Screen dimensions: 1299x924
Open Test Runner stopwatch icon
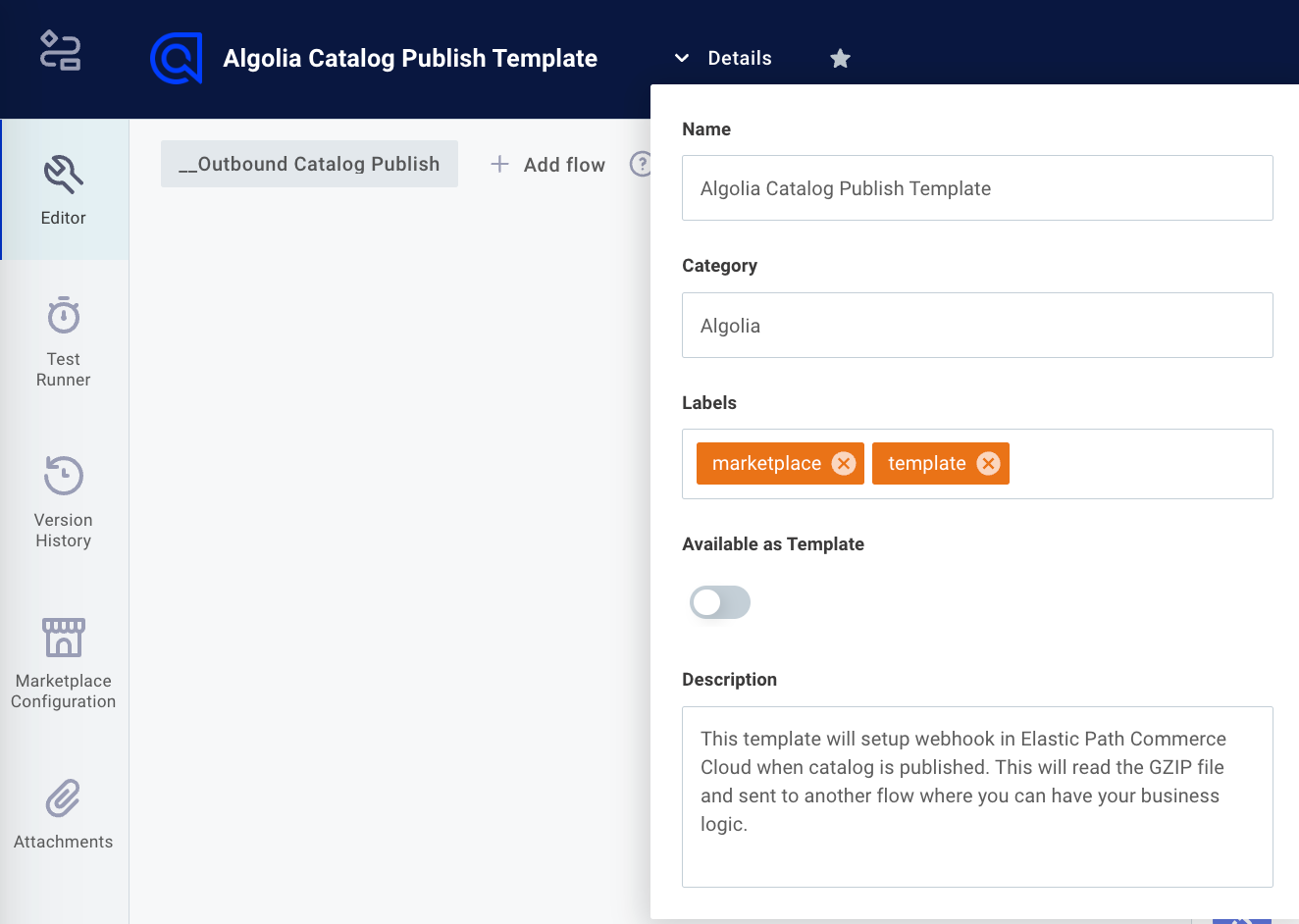[64, 316]
